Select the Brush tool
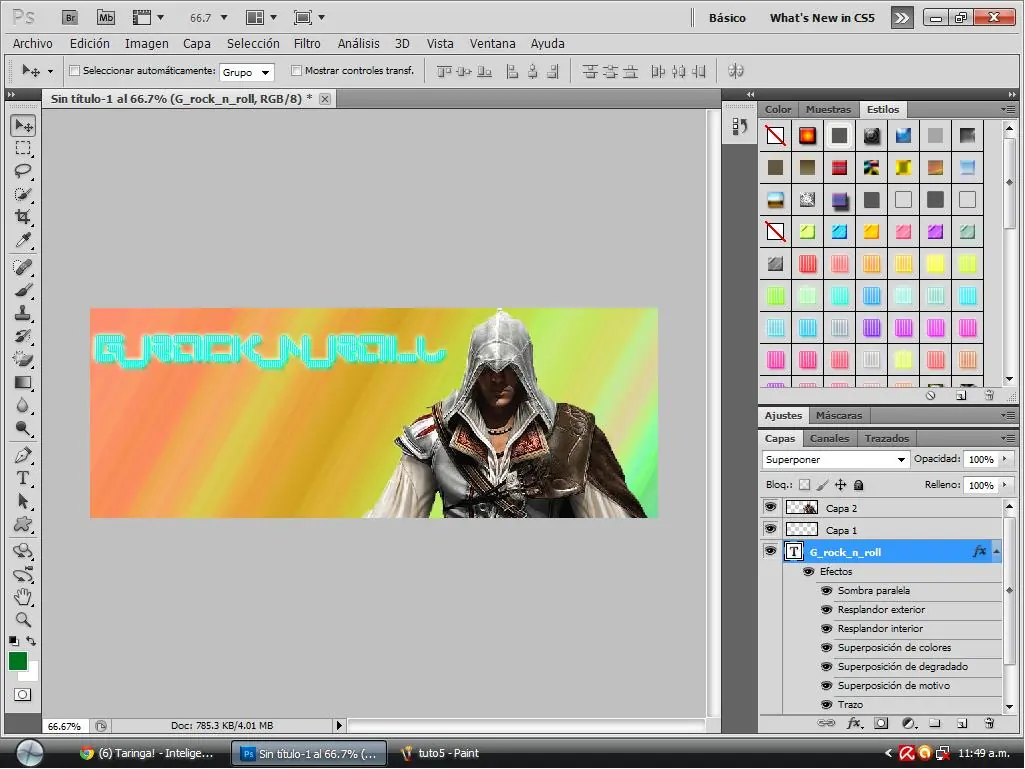 (x=24, y=290)
